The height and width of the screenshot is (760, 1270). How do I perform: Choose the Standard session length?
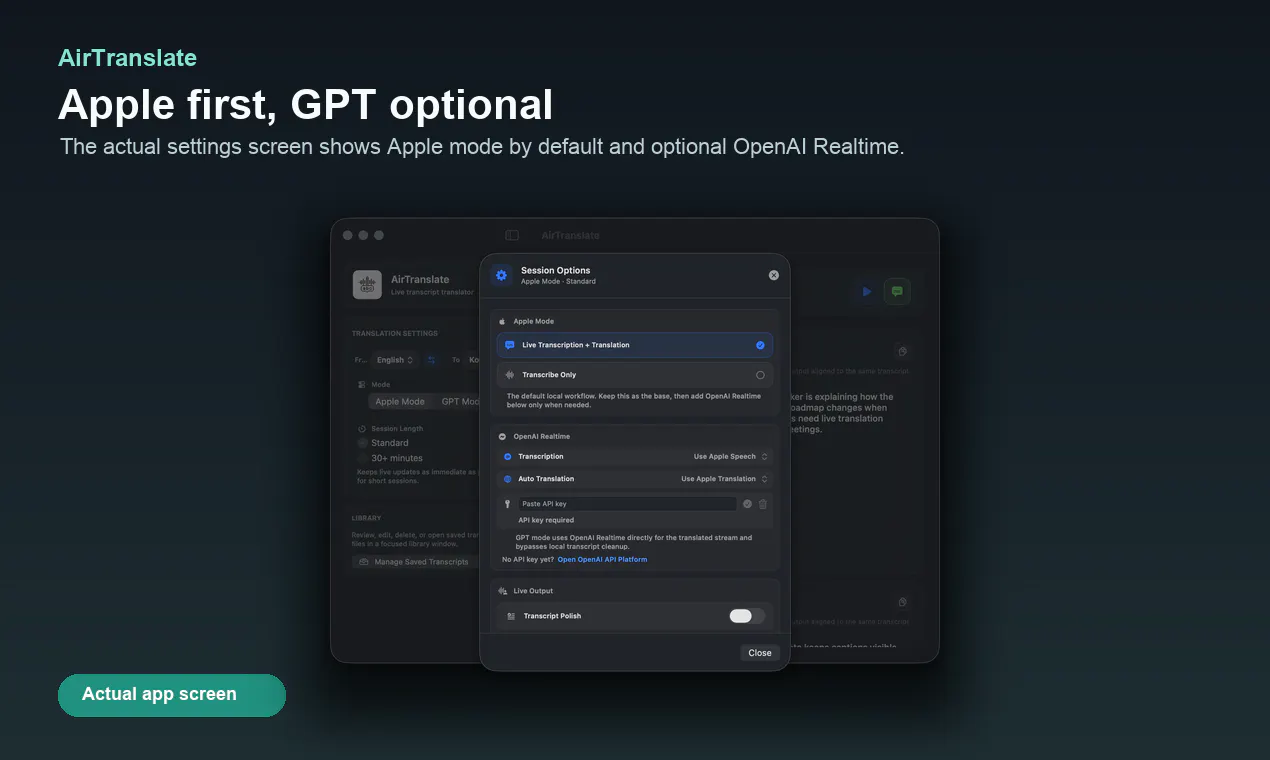[385, 443]
